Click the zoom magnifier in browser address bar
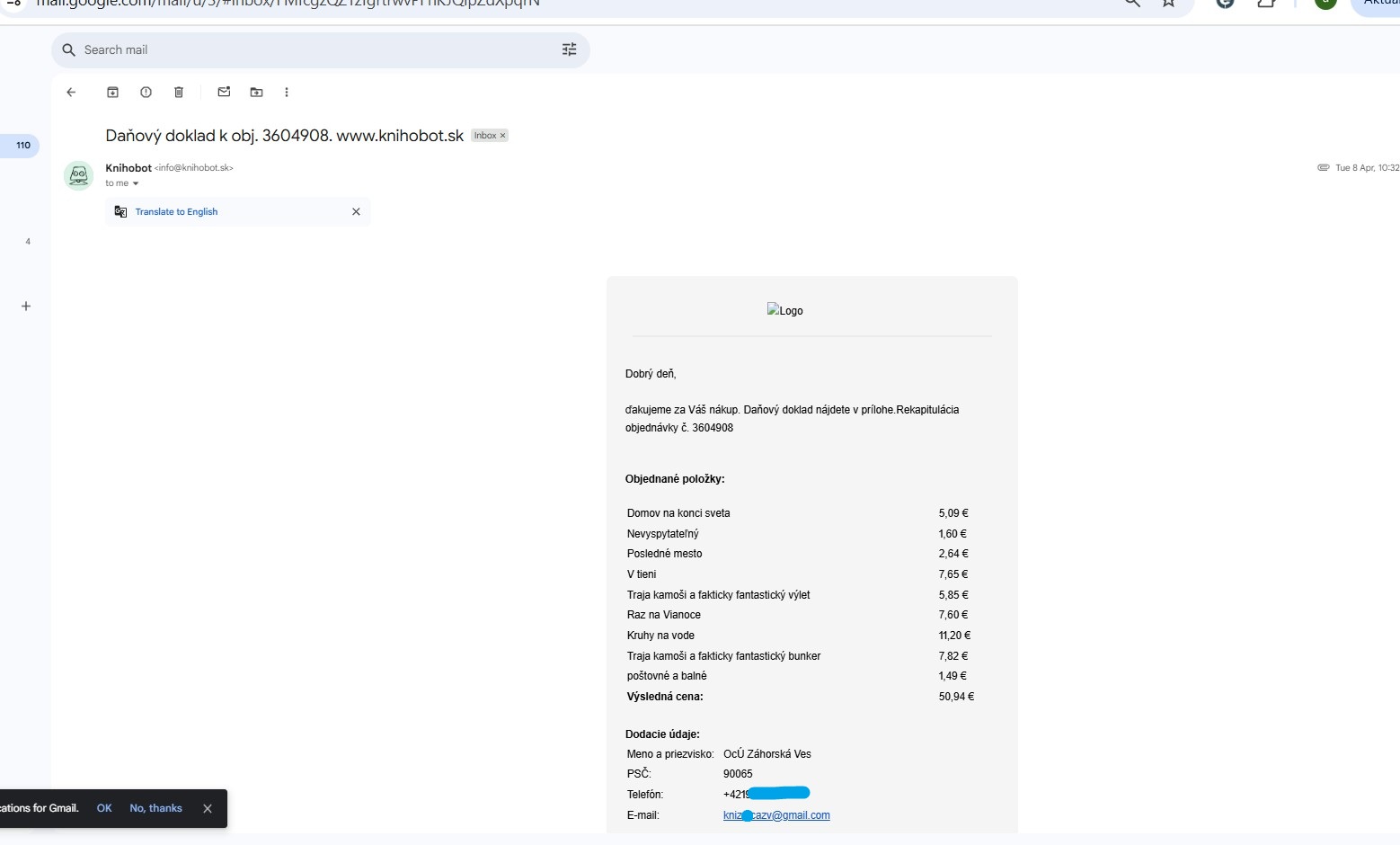The height and width of the screenshot is (845, 1400). (1132, 3)
